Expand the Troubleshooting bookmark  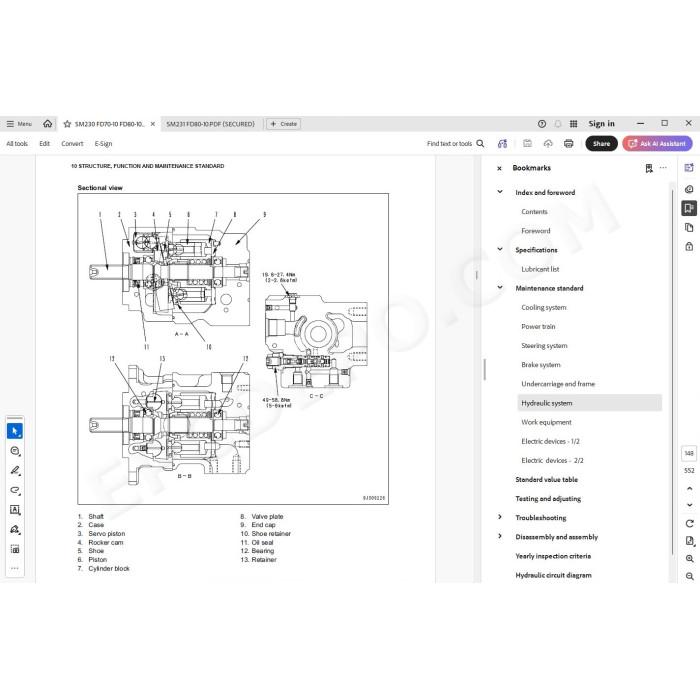(x=500, y=517)
